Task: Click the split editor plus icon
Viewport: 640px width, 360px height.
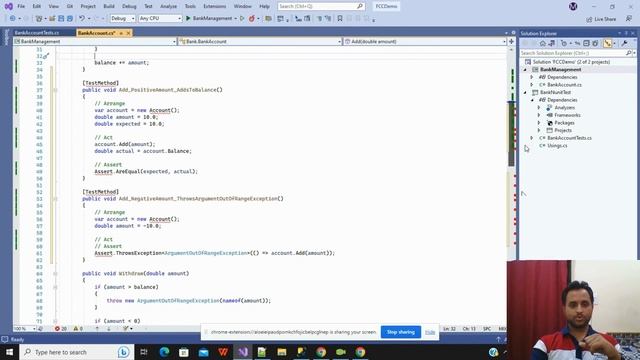Action: pos(511,41)
